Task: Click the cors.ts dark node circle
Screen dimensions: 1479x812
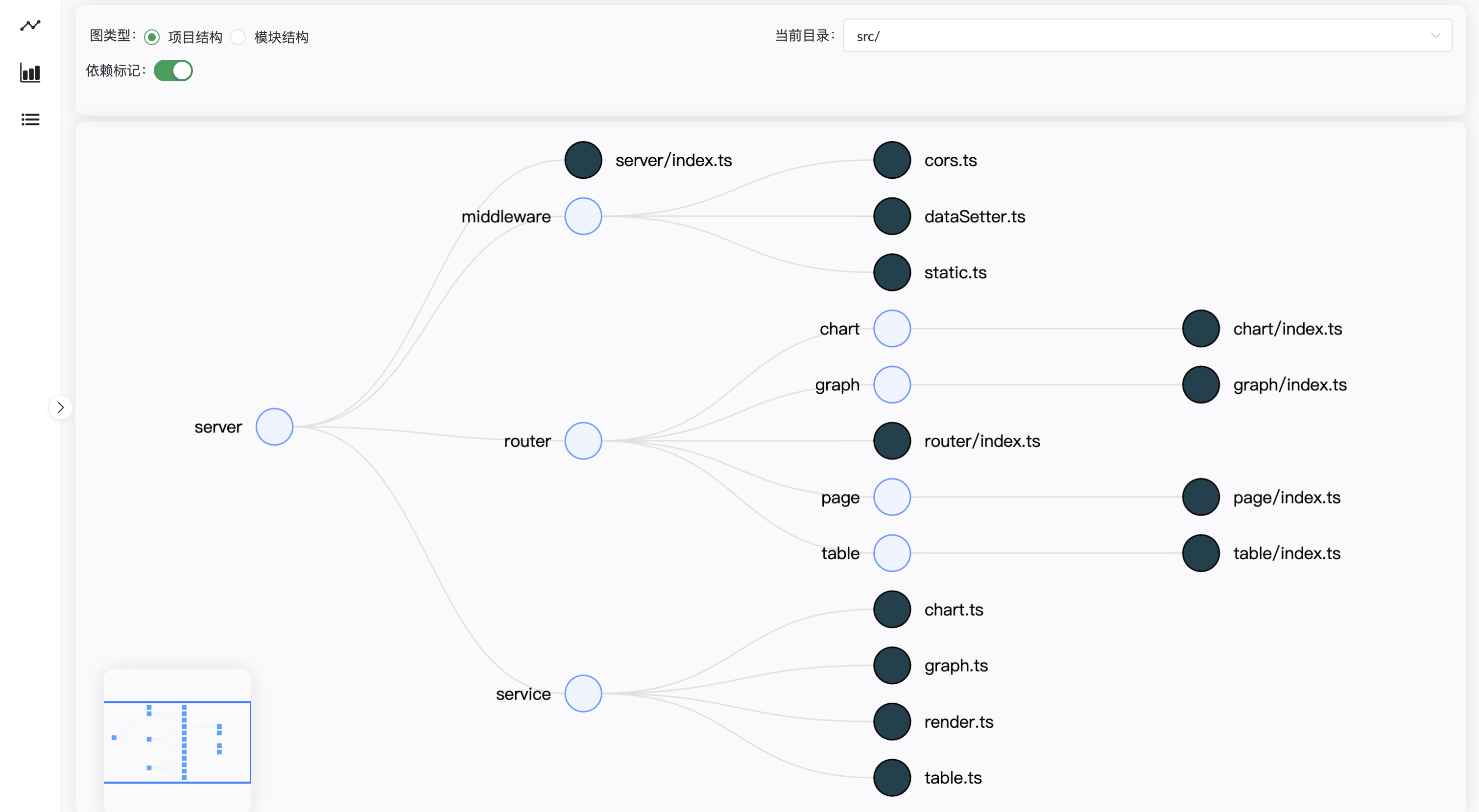Action: tap(892, 160)
